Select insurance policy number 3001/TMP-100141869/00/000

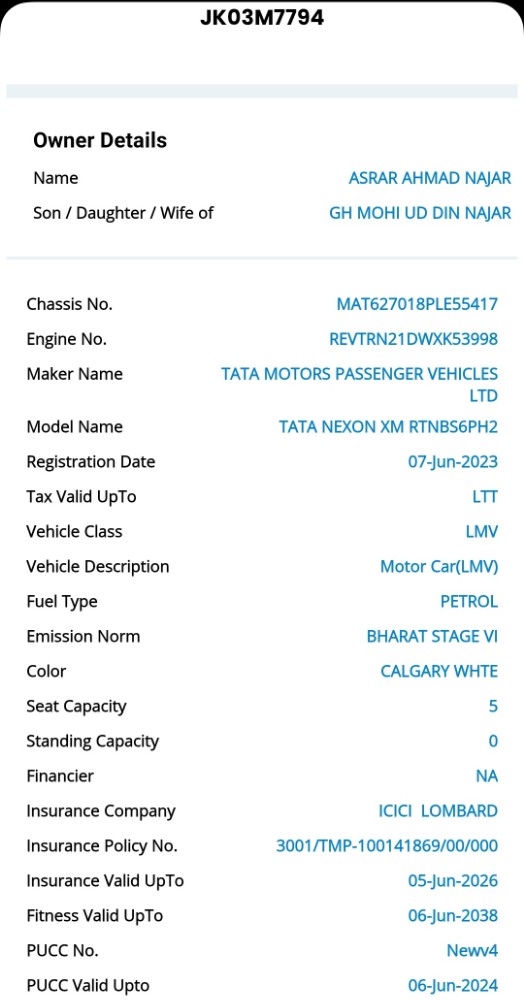(387, 846)
